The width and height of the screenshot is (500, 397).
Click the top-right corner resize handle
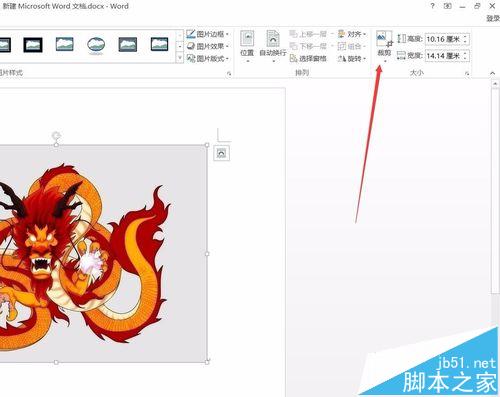207,145
